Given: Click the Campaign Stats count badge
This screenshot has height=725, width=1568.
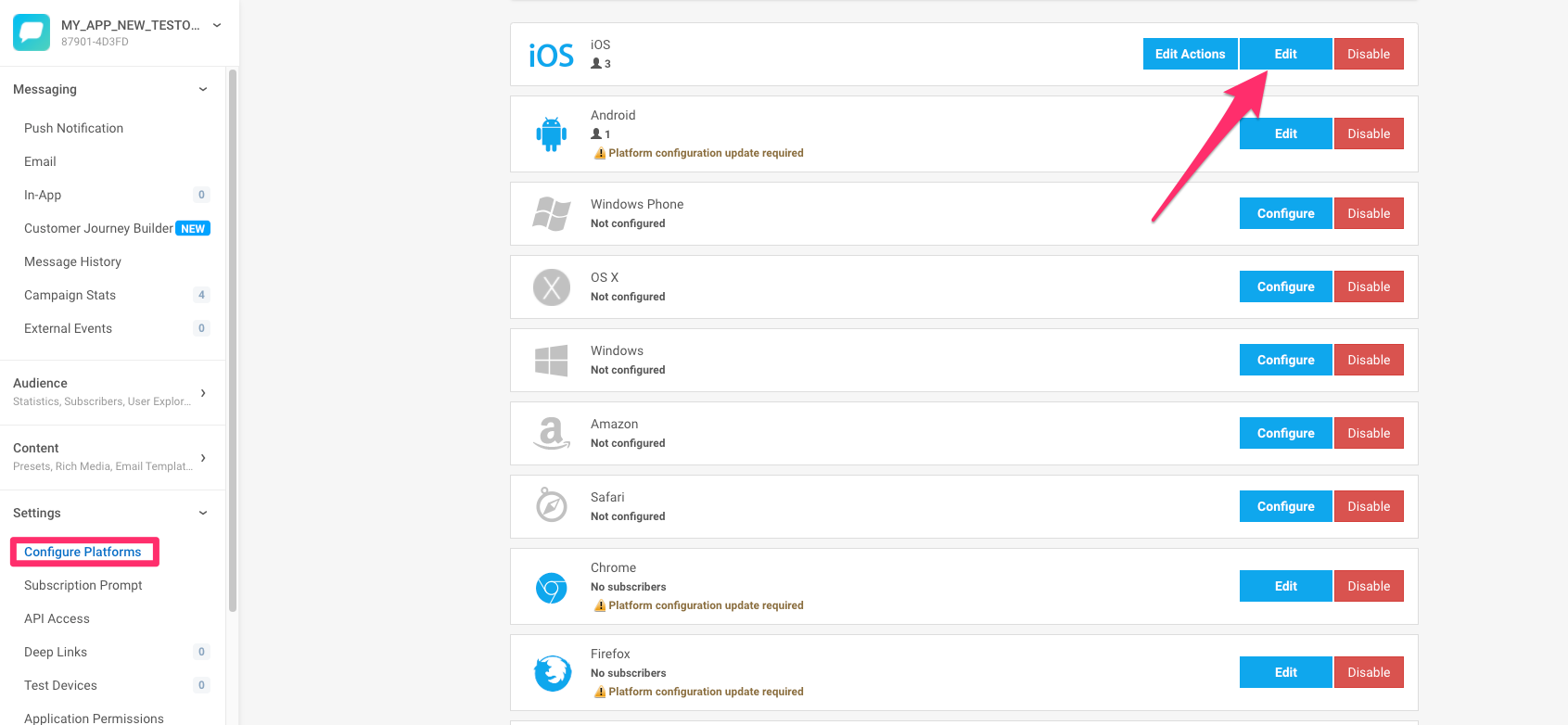Looking at the screenshot, I should tap(201, 295).
